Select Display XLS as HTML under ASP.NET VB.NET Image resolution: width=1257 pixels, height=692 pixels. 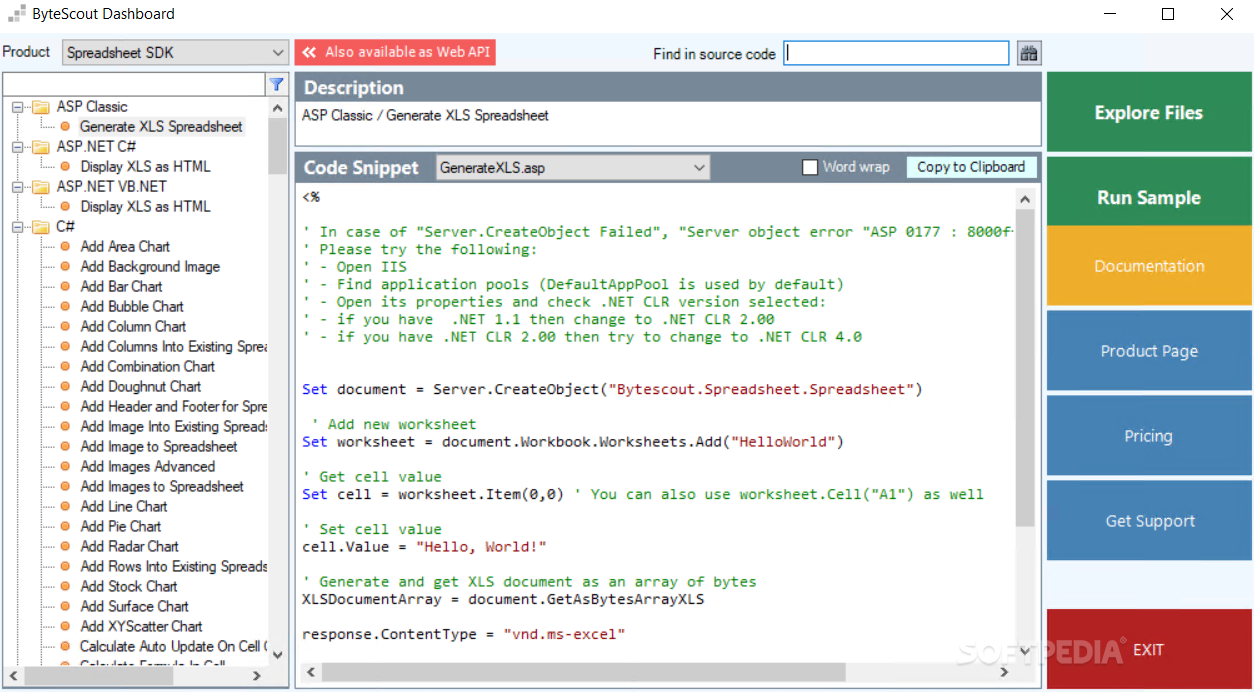tap(145, 207)
